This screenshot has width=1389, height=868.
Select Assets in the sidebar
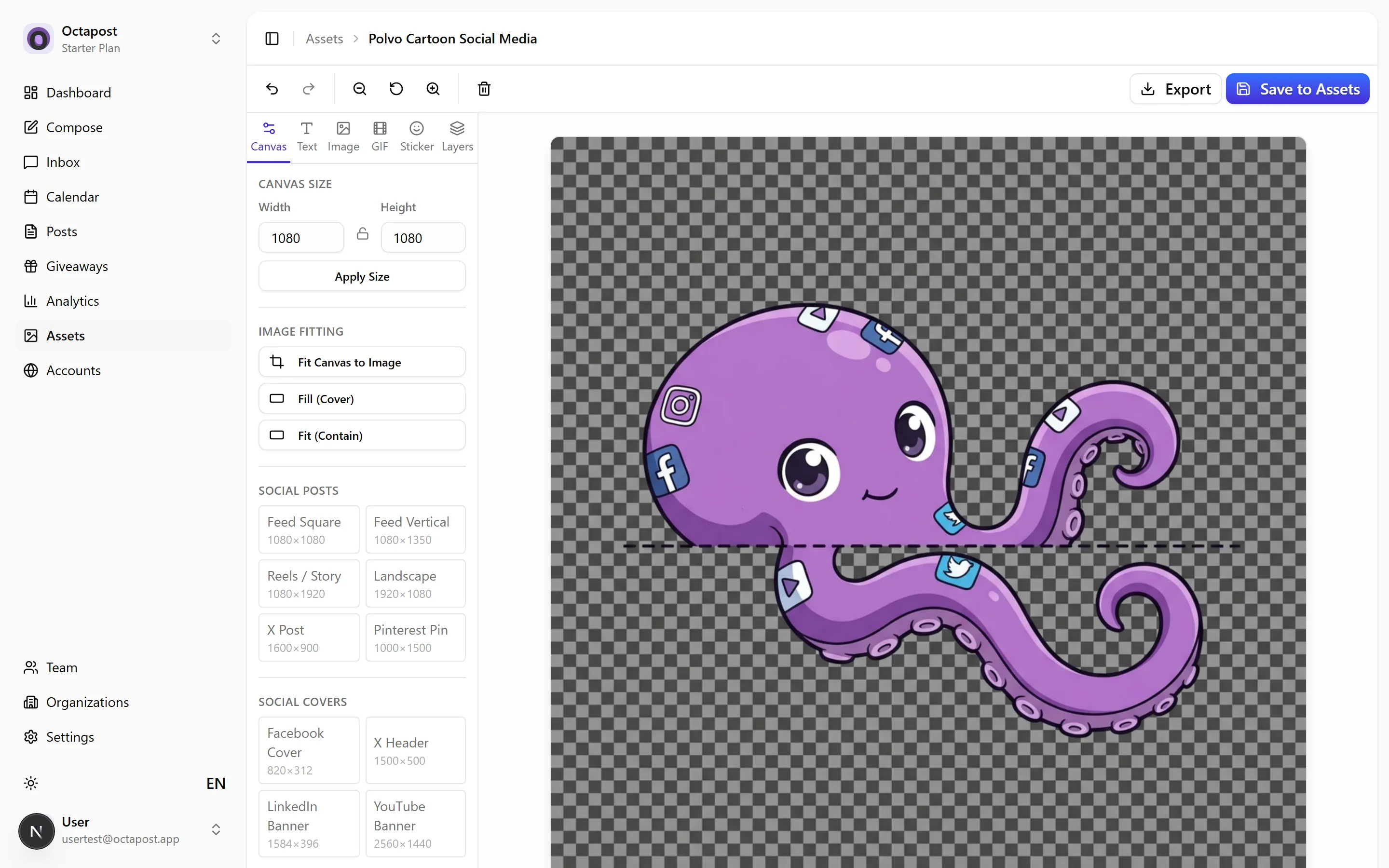[123, 336]
